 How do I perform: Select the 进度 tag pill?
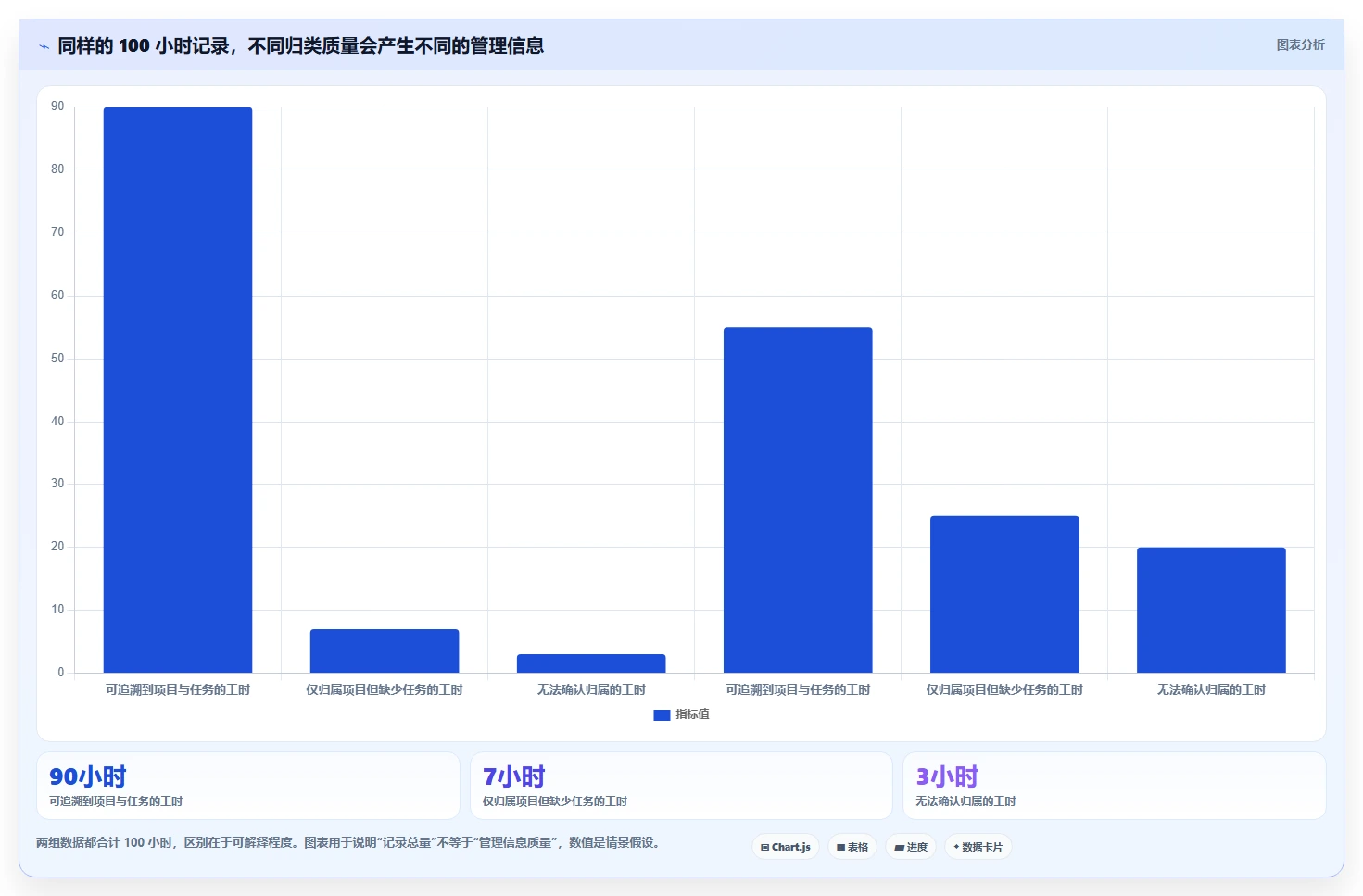911,847
